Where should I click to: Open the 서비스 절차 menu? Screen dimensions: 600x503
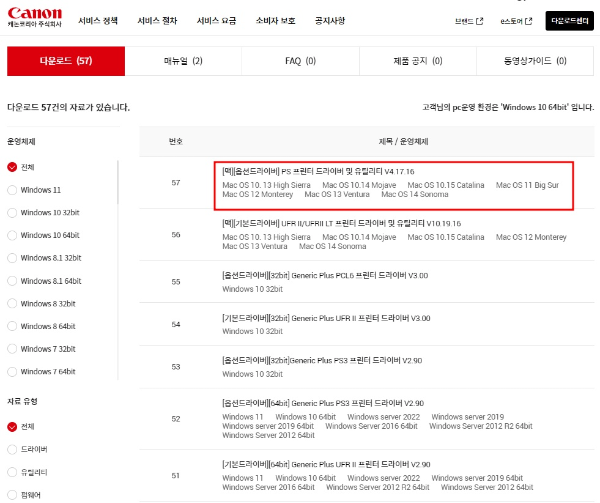coord(157,21)
